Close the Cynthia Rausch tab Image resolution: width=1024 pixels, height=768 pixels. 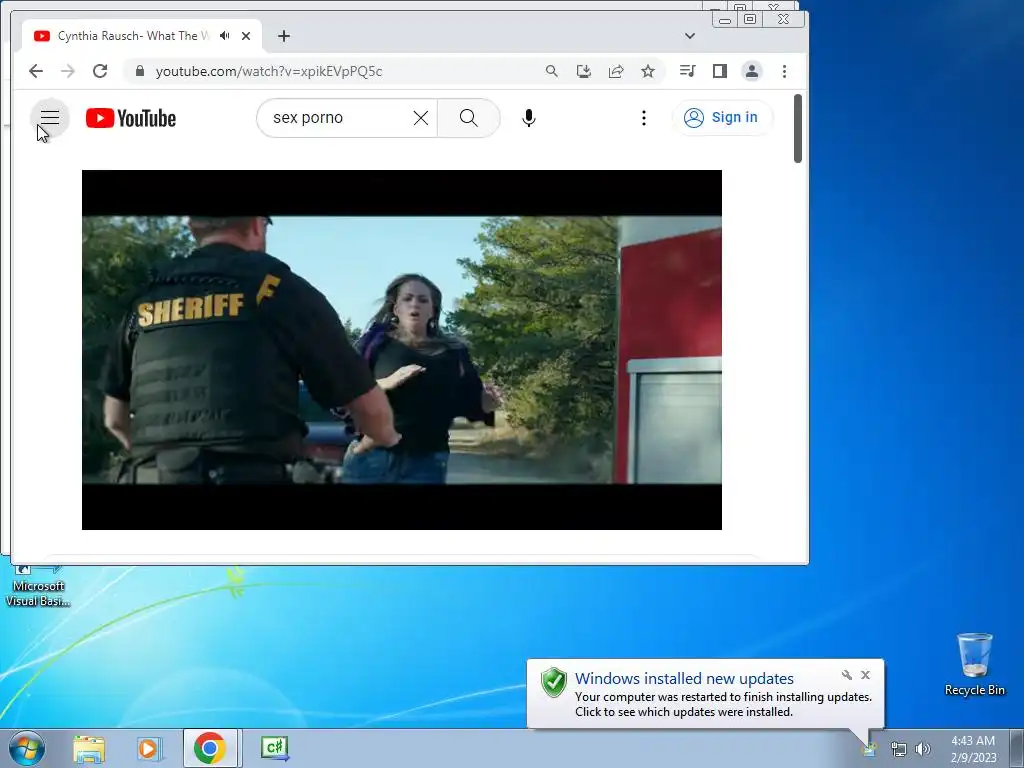(246, 36)
